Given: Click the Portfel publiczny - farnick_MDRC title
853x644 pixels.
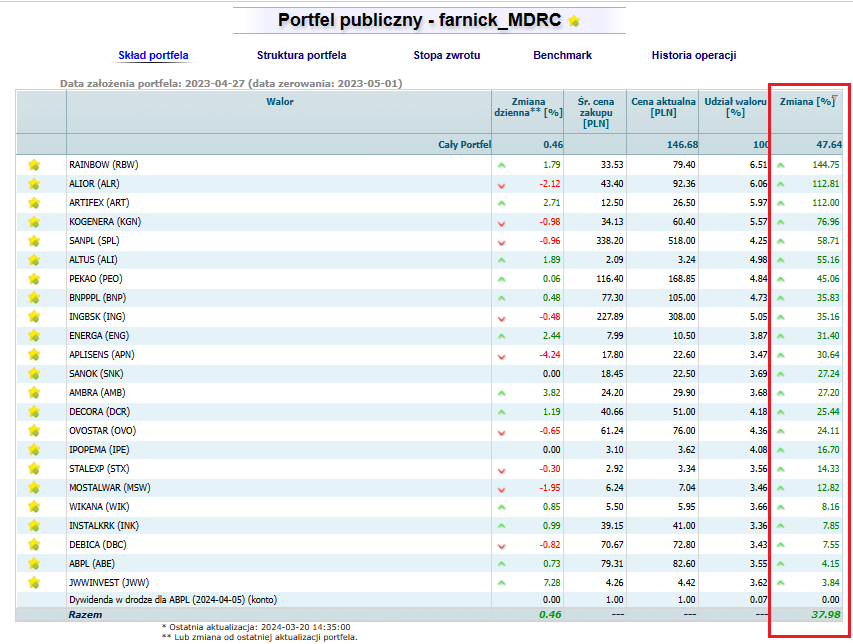Looking at the screenshot, I should point(419,20).
